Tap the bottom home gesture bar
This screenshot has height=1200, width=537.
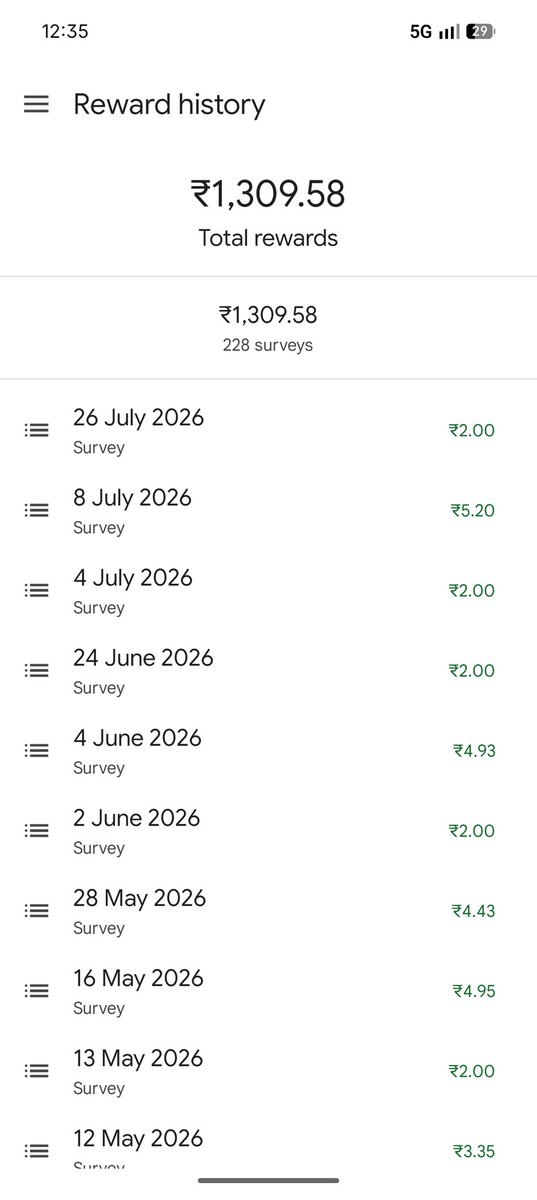point(268,1180)
